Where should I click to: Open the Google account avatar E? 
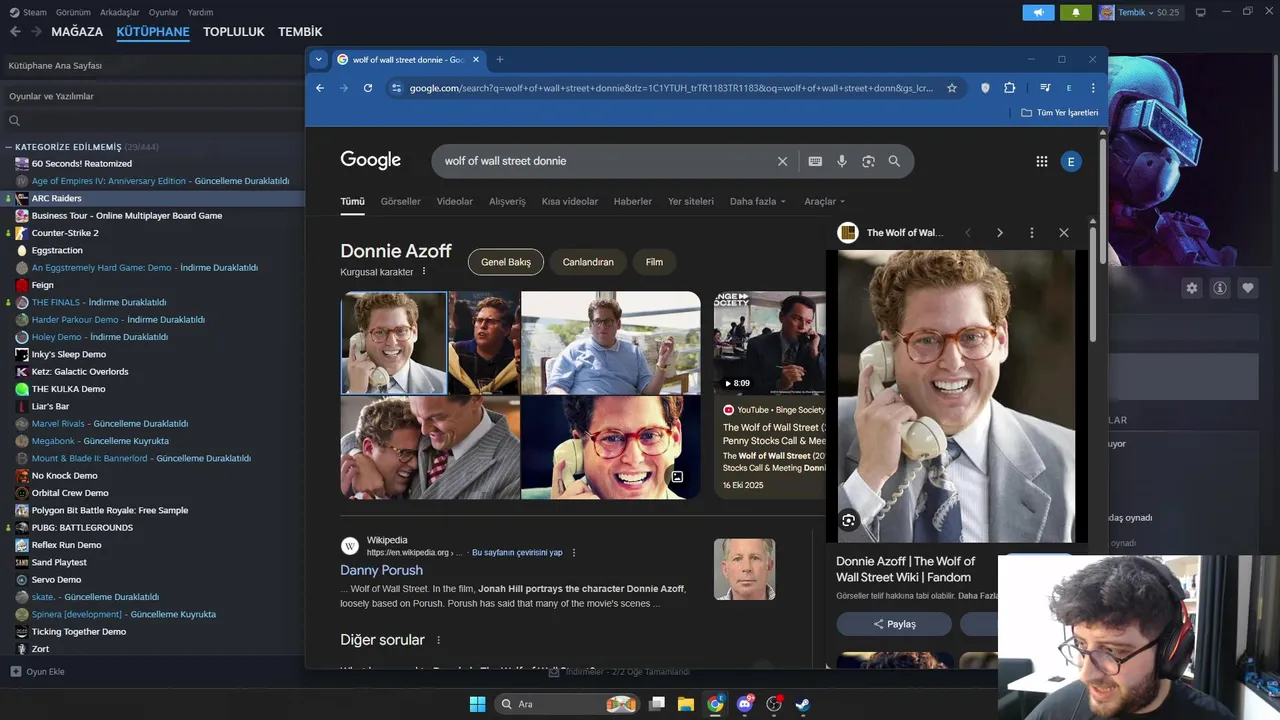coord(1071,161)
